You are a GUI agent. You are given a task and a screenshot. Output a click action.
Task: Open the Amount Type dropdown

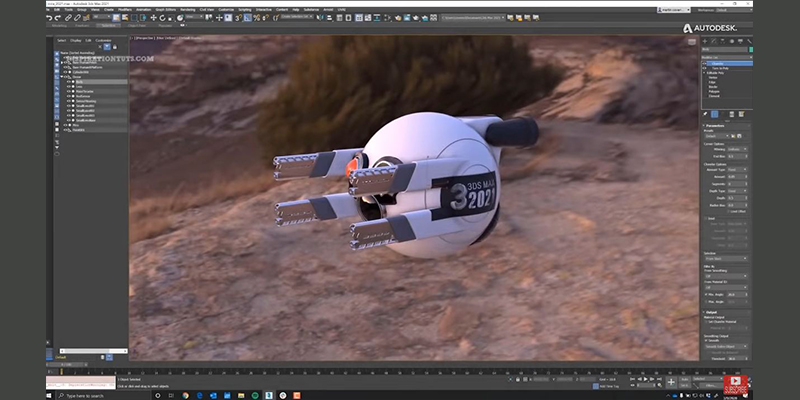click(x=737, y=169)
